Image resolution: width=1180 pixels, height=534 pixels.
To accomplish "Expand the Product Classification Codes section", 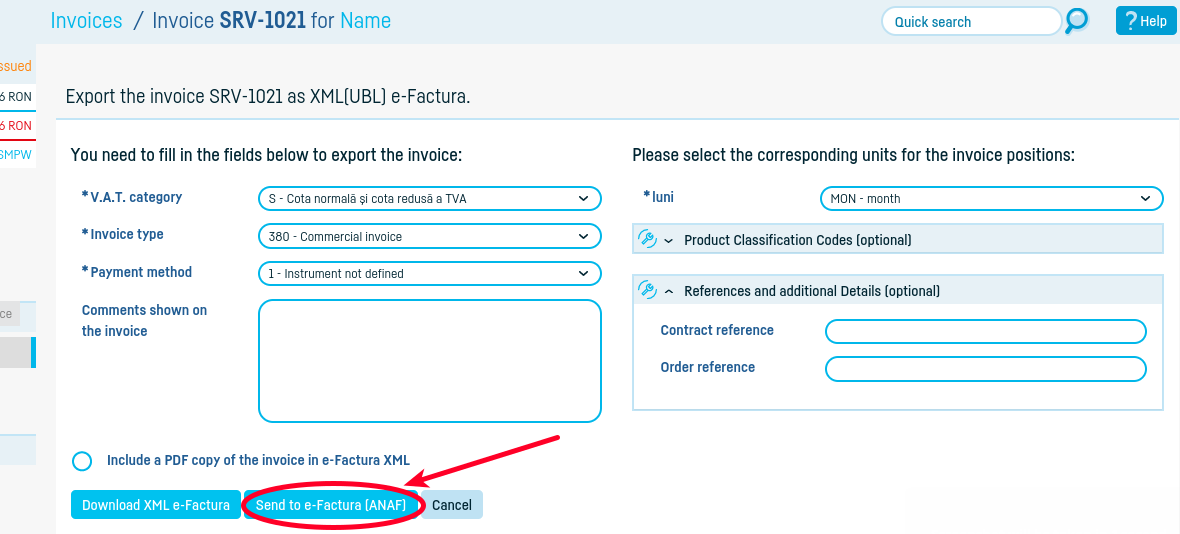I will pyautogui.click(x=797, y=240).
